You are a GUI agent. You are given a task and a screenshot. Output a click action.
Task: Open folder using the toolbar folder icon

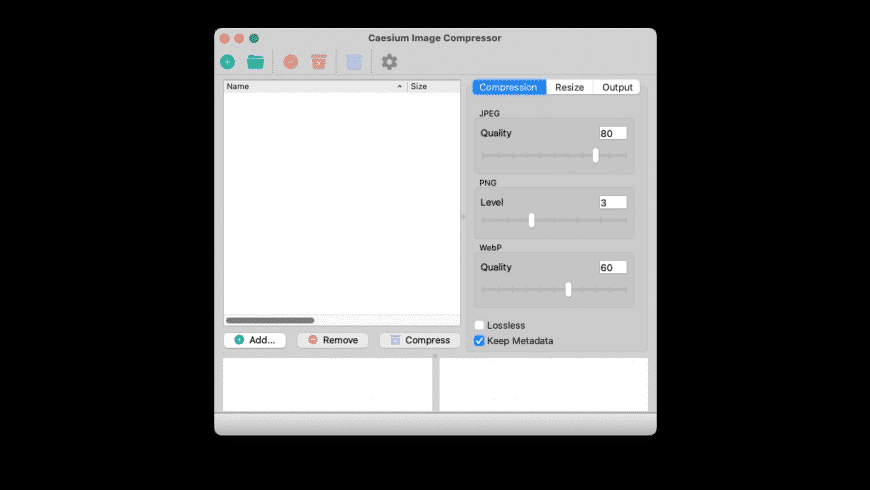(255, 62)
